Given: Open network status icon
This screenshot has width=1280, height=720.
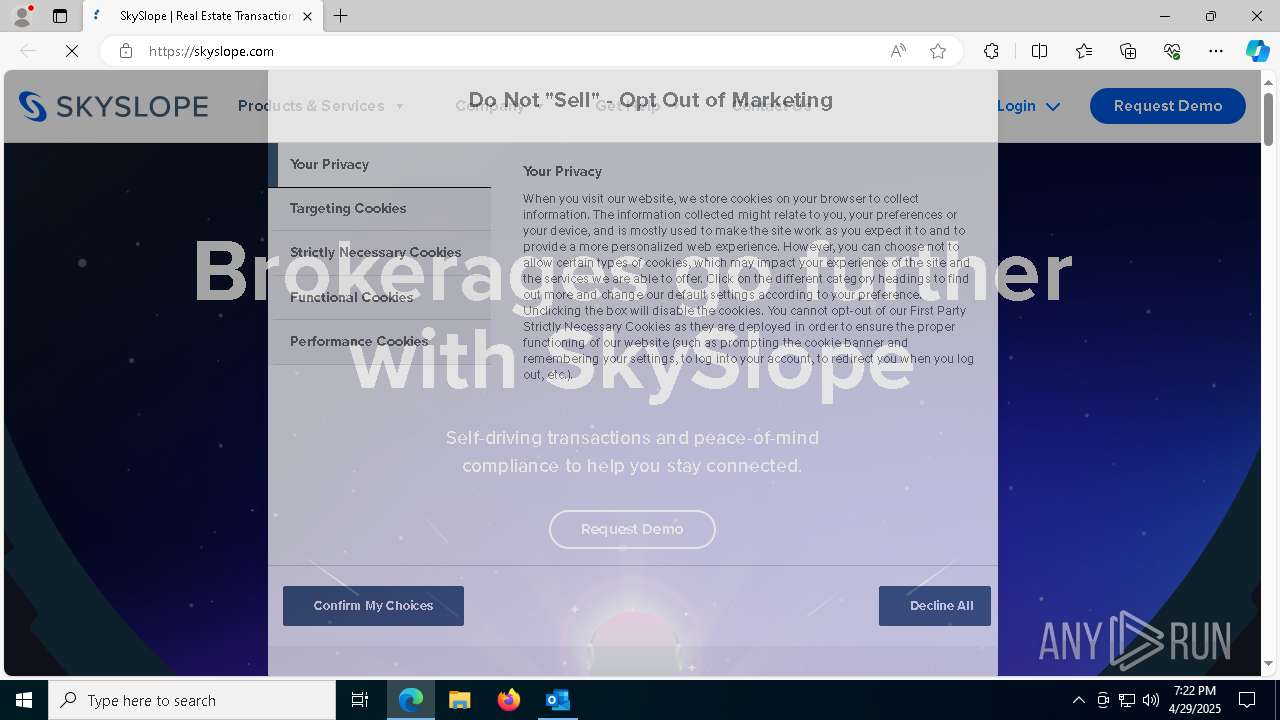Looking at the screenshot, I should [1127, 700].
